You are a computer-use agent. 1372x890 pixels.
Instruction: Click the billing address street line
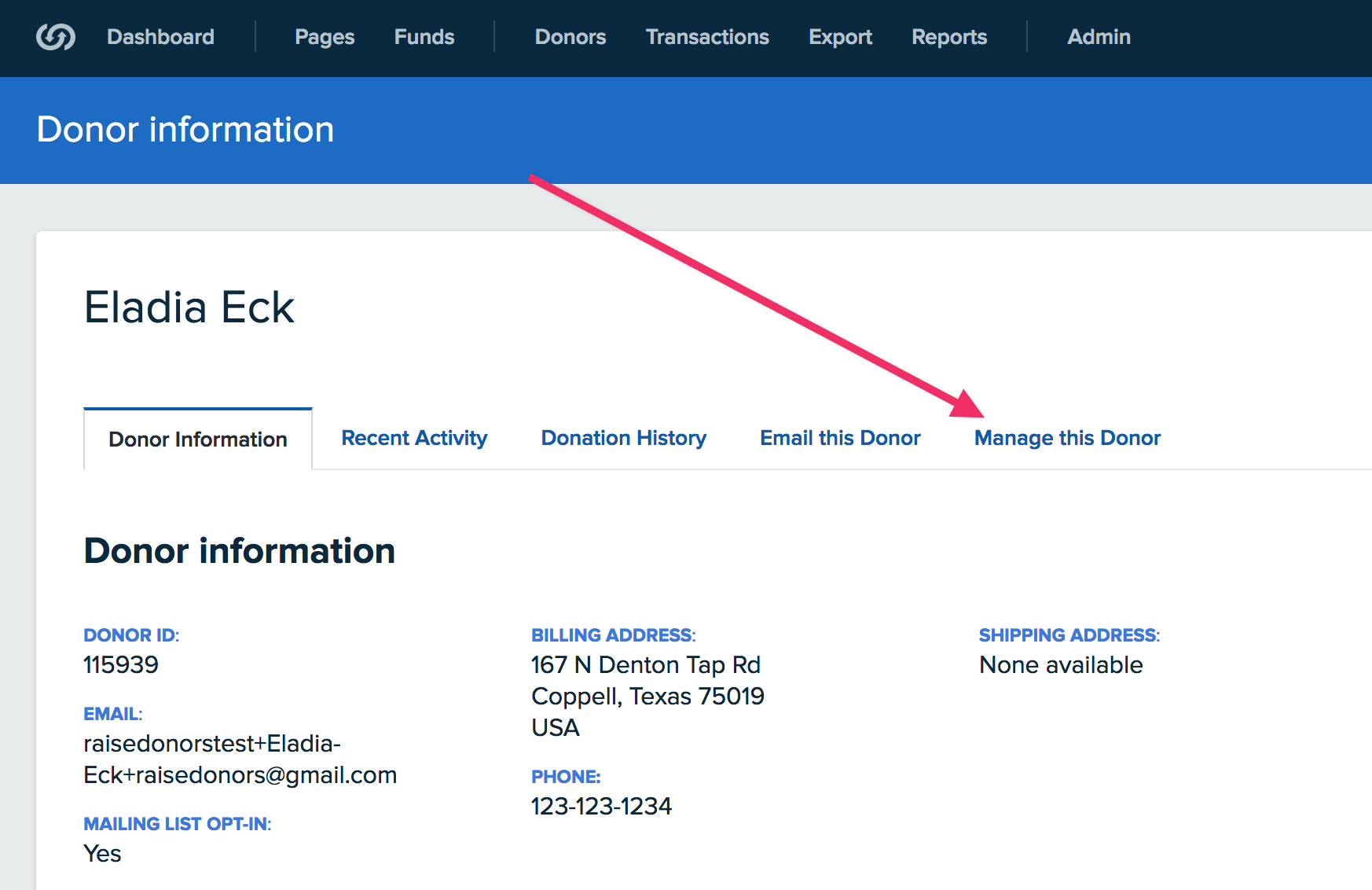(x=645, y=665)
